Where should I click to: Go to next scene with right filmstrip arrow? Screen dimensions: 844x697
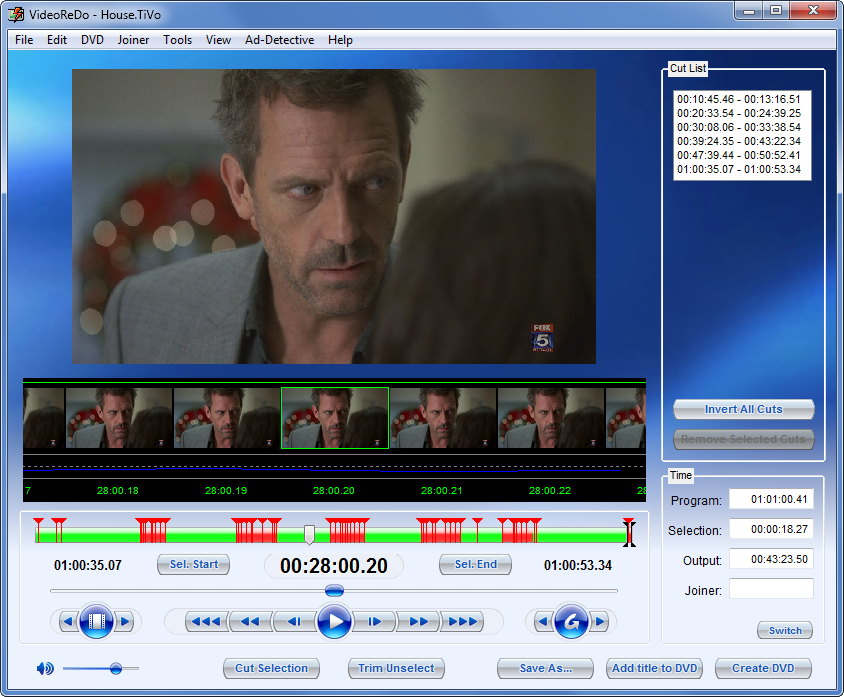125,622
